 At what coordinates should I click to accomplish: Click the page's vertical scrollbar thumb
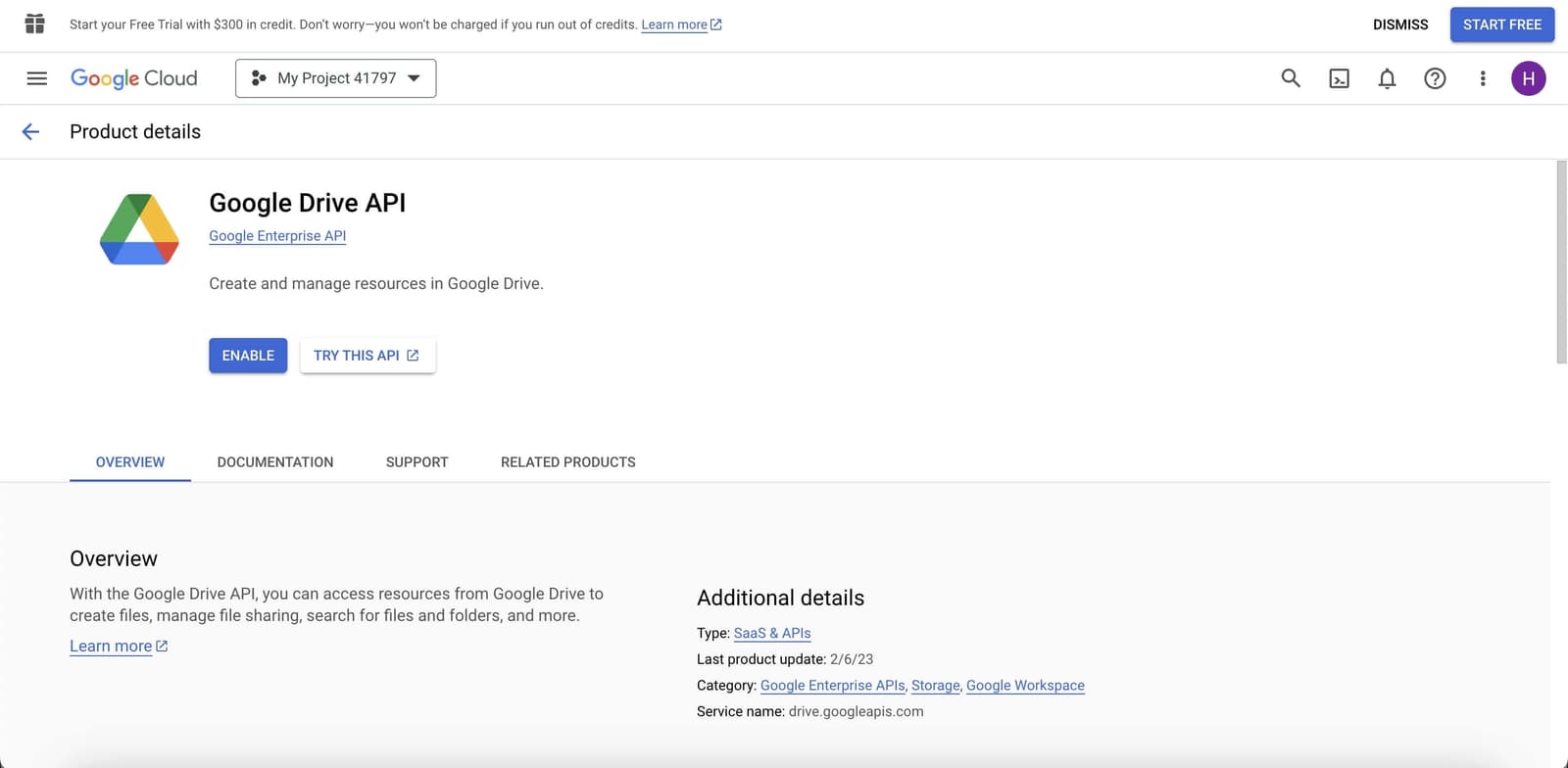tap(1562, 263)
